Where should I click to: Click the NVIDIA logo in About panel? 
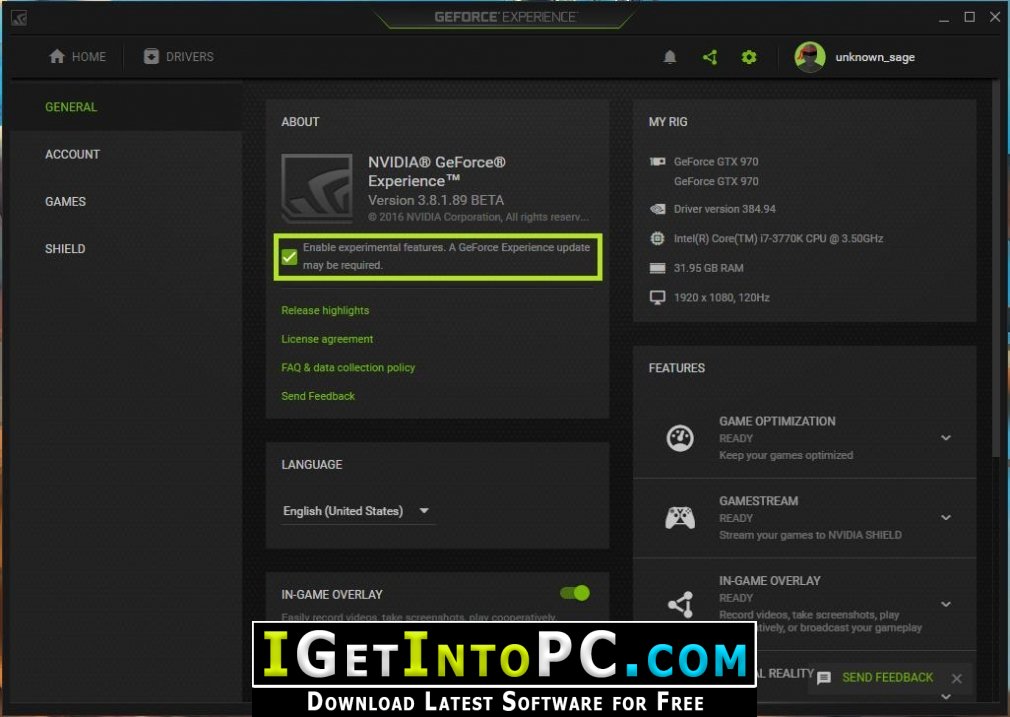click(x=317, y=188)
